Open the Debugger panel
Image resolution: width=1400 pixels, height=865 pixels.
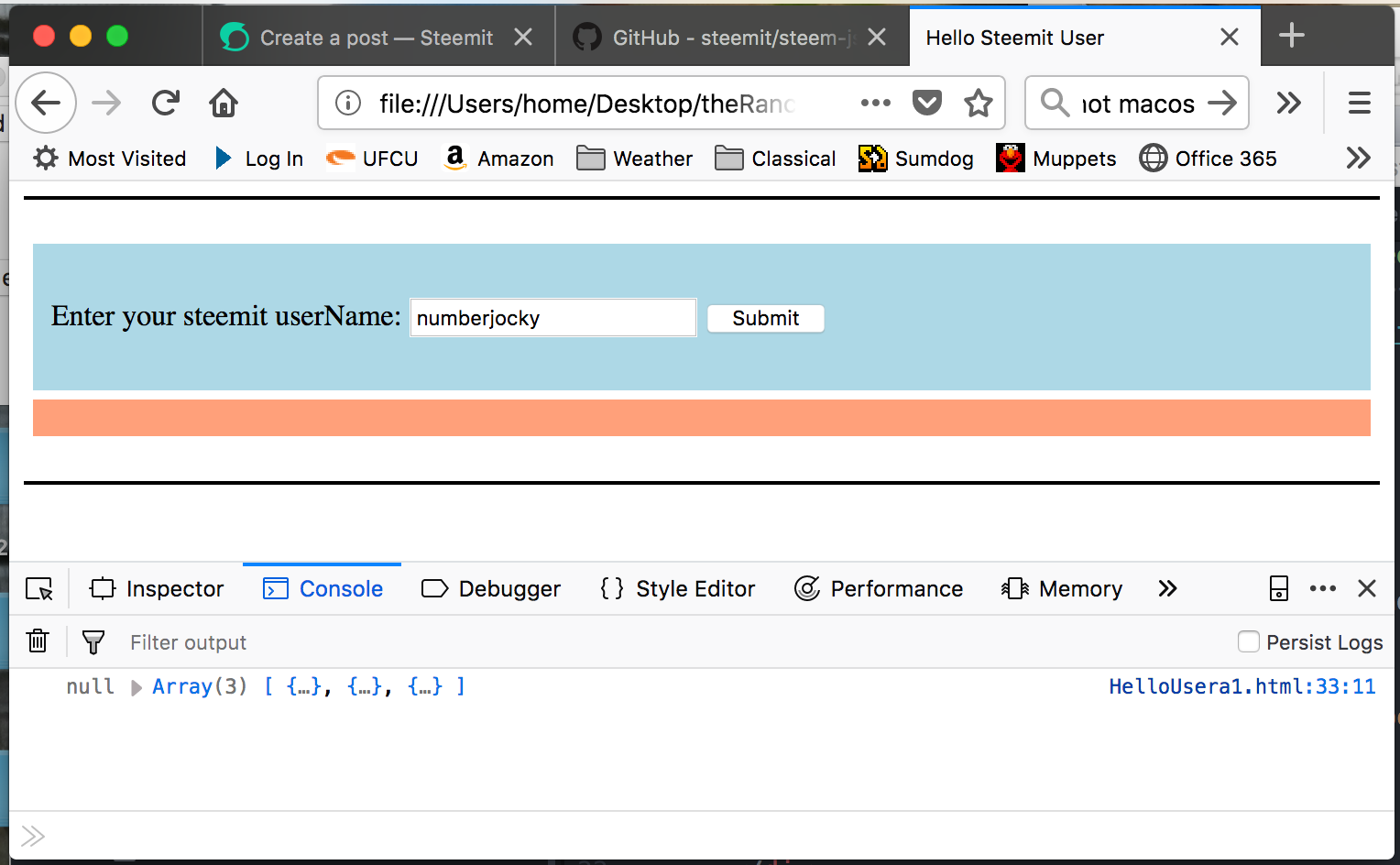[491, 588]
